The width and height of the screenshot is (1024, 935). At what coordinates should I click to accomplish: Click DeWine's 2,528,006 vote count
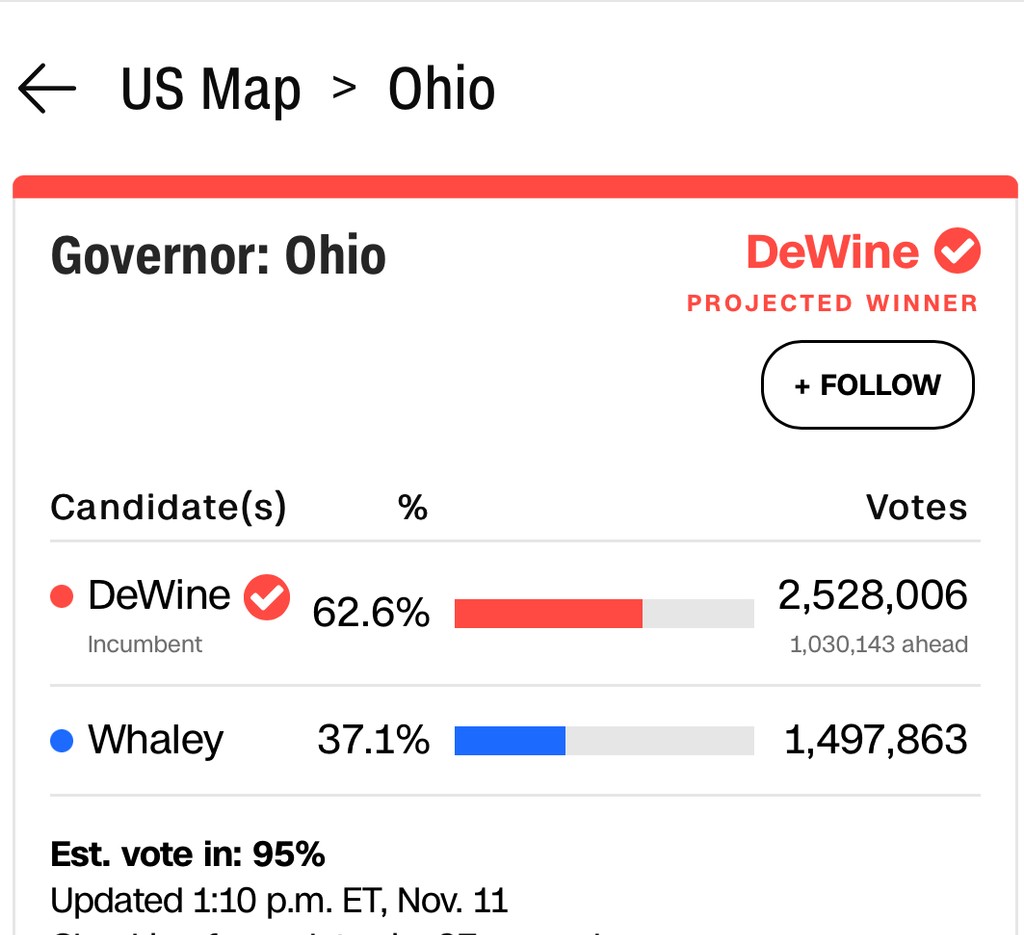click(x=872, y=596)
